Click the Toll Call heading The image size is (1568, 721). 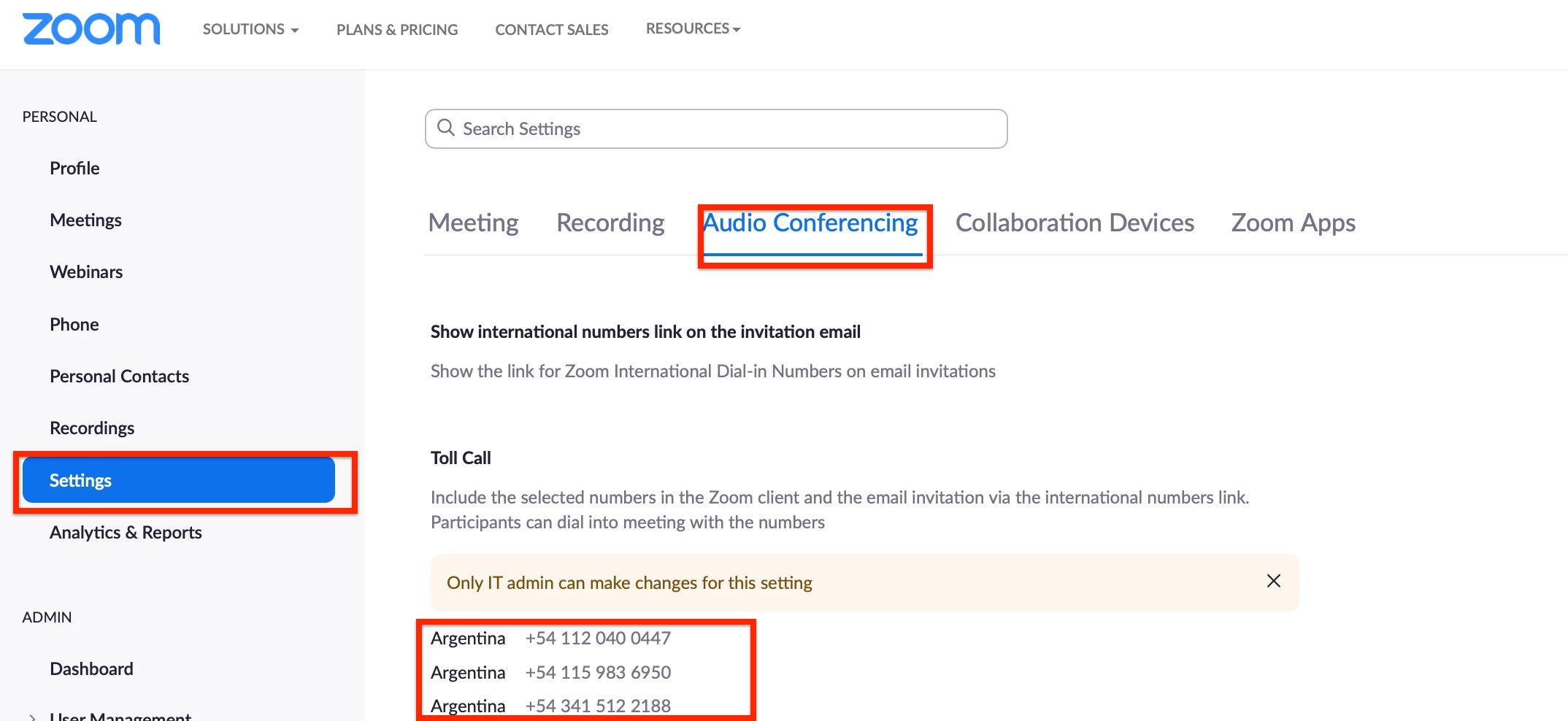[461, 458]
